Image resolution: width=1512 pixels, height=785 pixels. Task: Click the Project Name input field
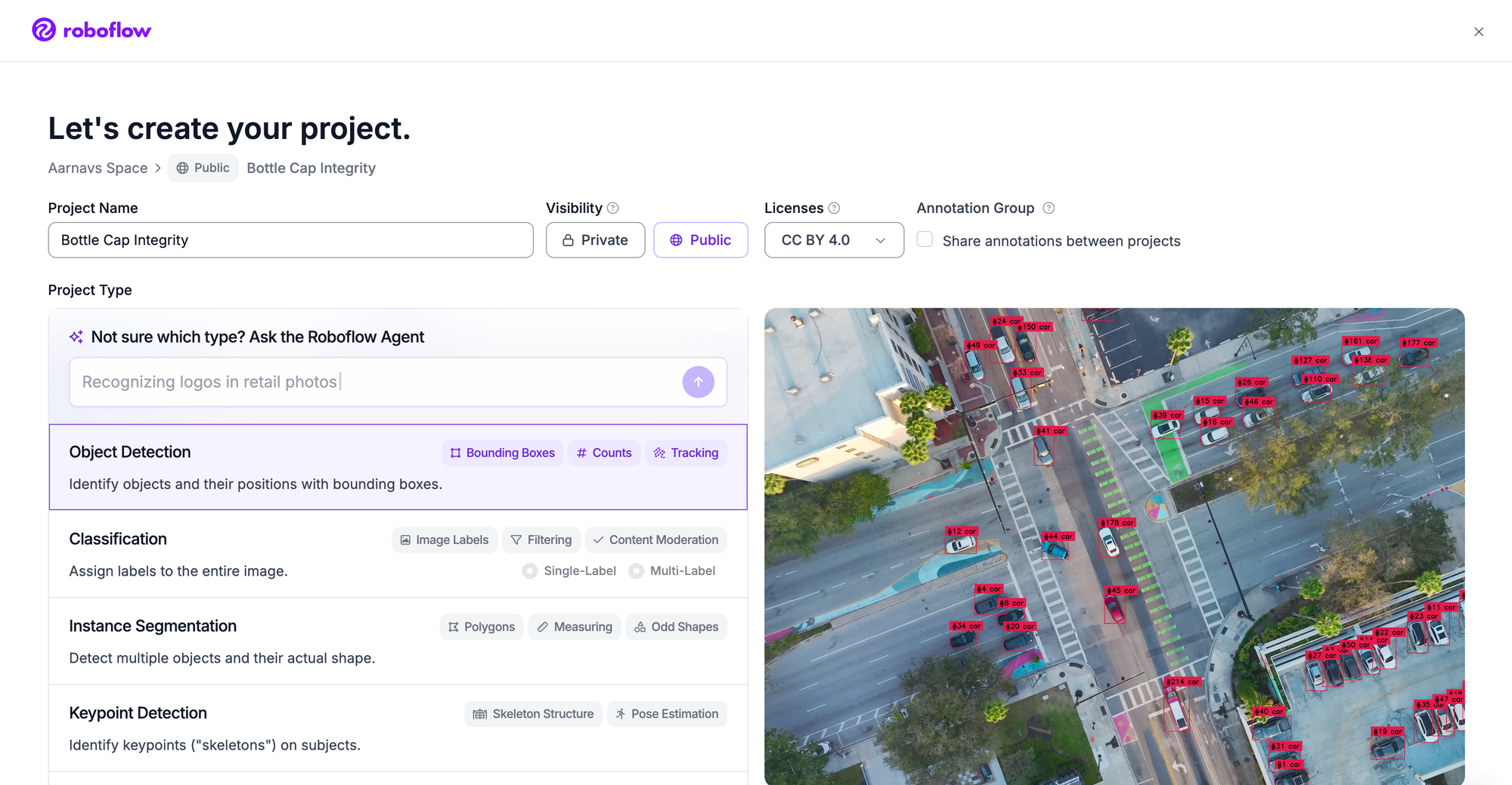[x=291, y=240]
